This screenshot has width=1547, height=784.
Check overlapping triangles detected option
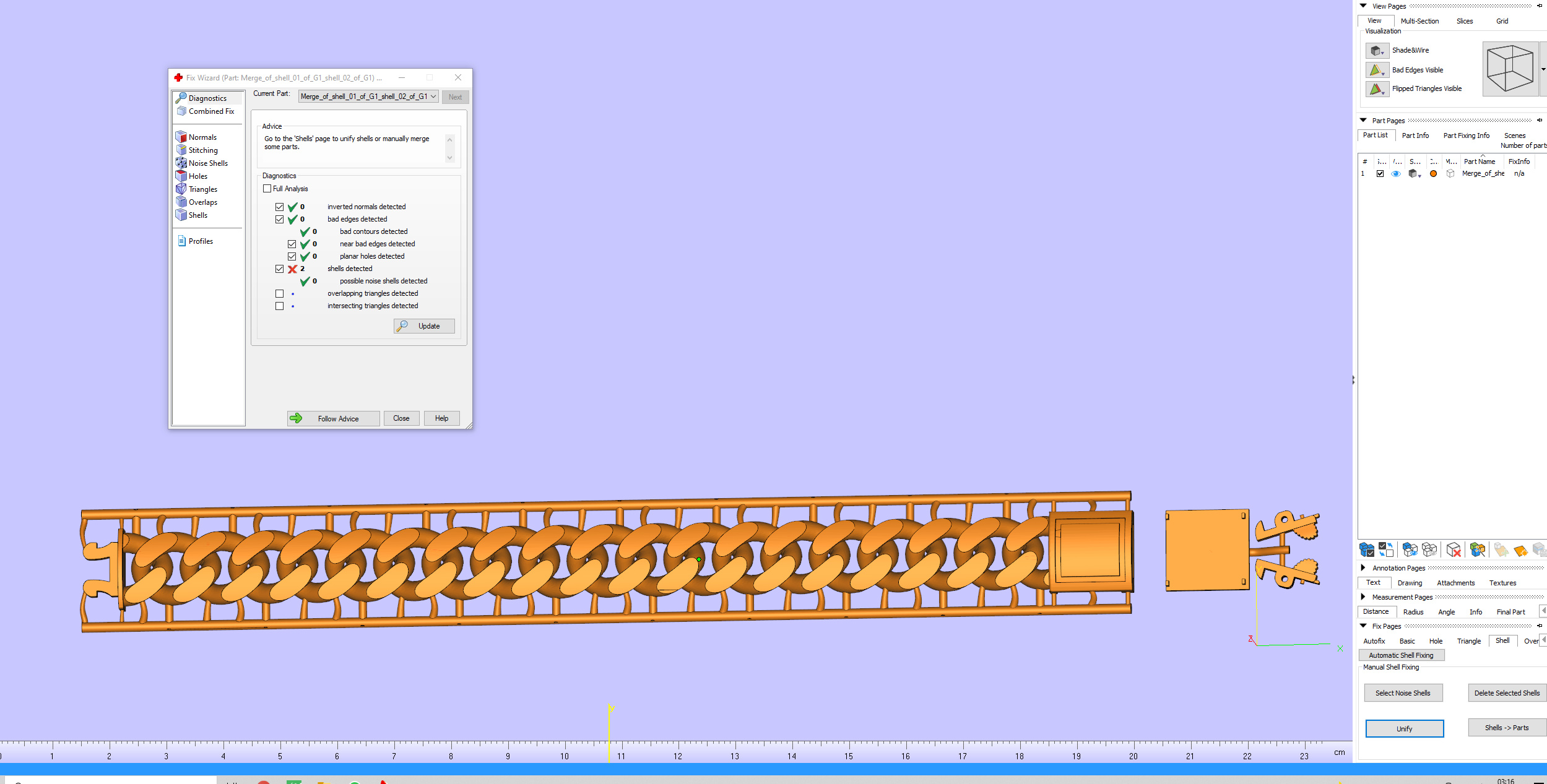click(279, 293)
